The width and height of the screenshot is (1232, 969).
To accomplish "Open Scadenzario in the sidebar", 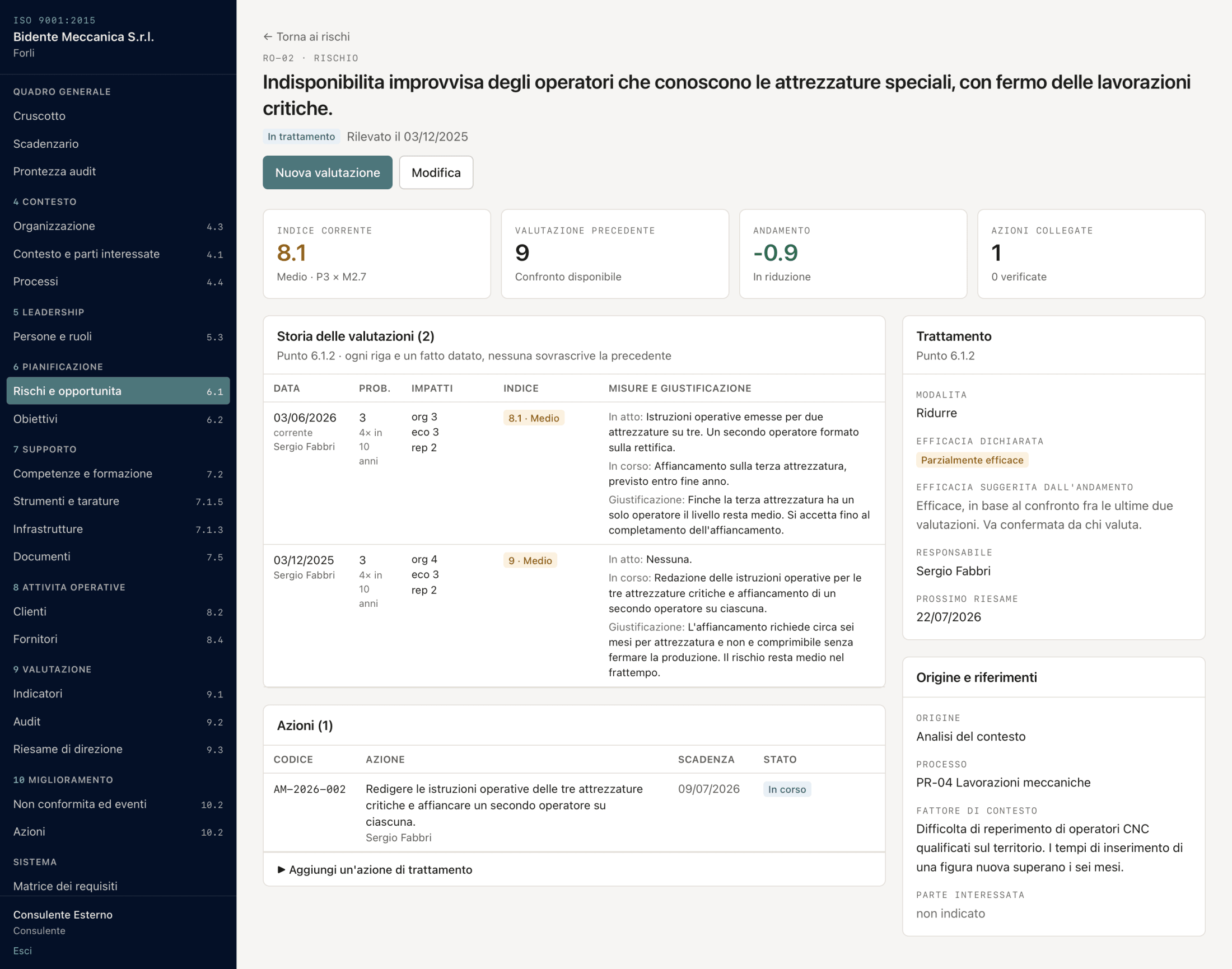I will coord(118,143).
